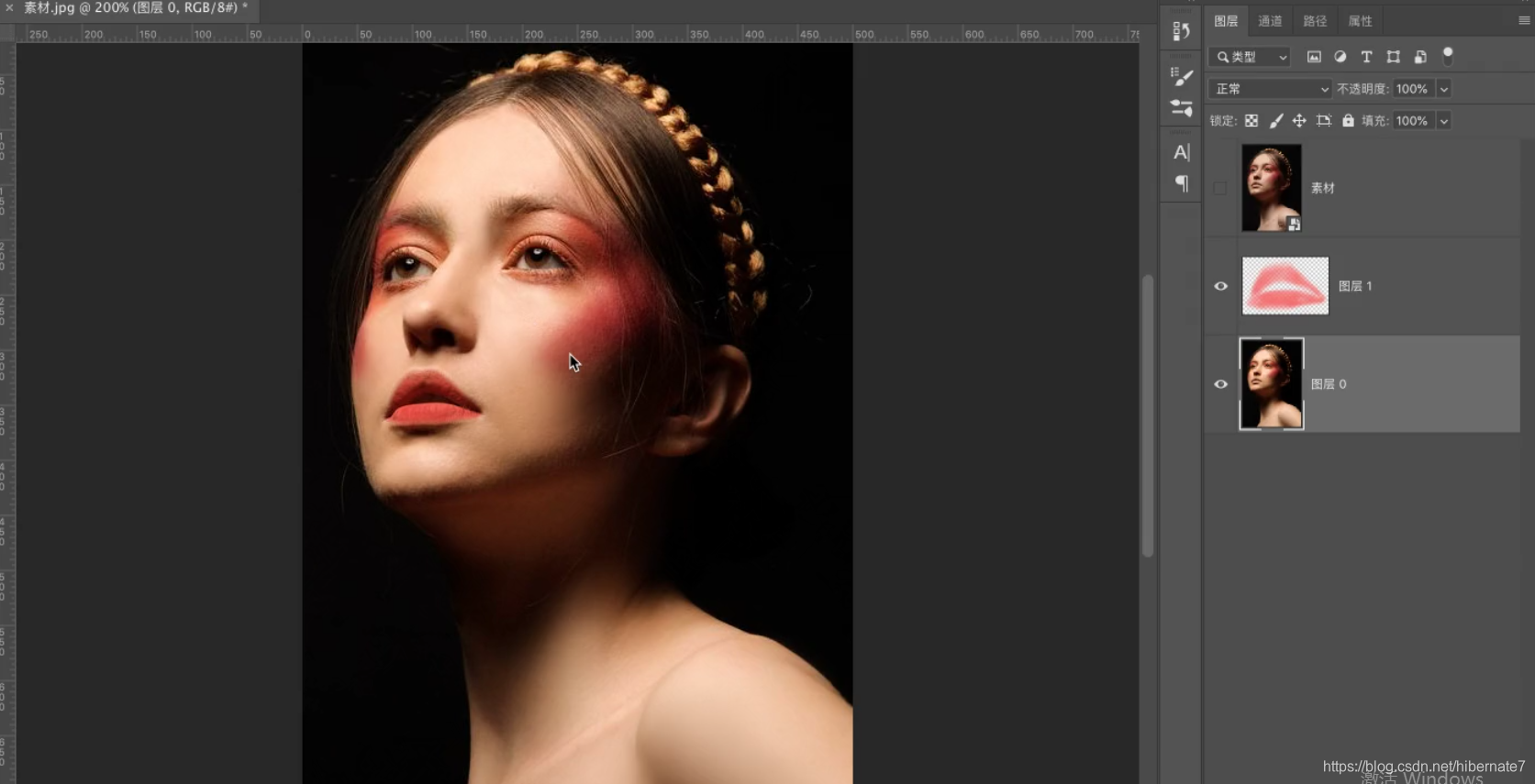Show the hidden 素材 layer

coord(1220,188)
